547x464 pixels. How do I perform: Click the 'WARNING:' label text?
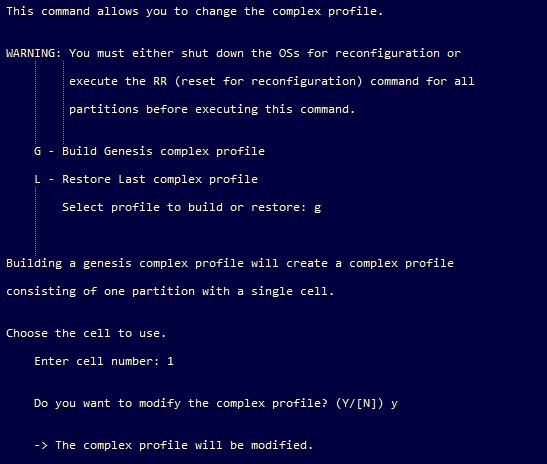tap(34, 53)
